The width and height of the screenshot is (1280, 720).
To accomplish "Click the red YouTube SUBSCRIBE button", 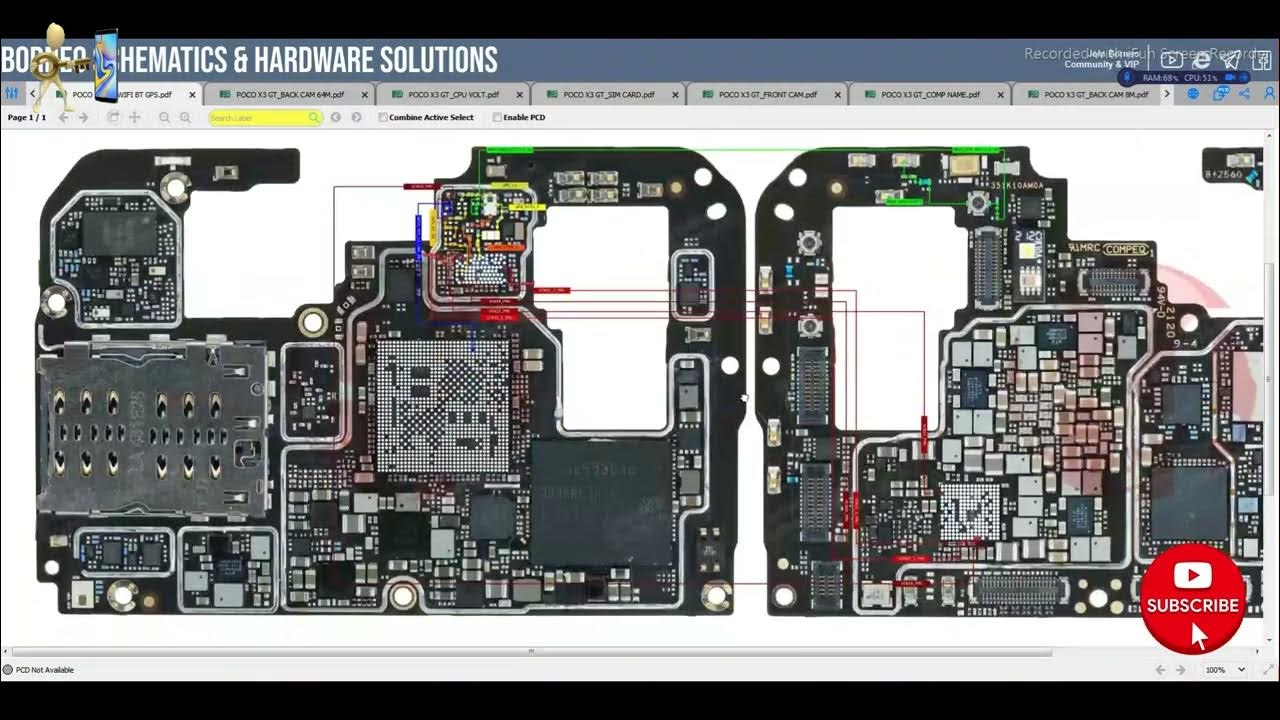I will (1193, 598).
